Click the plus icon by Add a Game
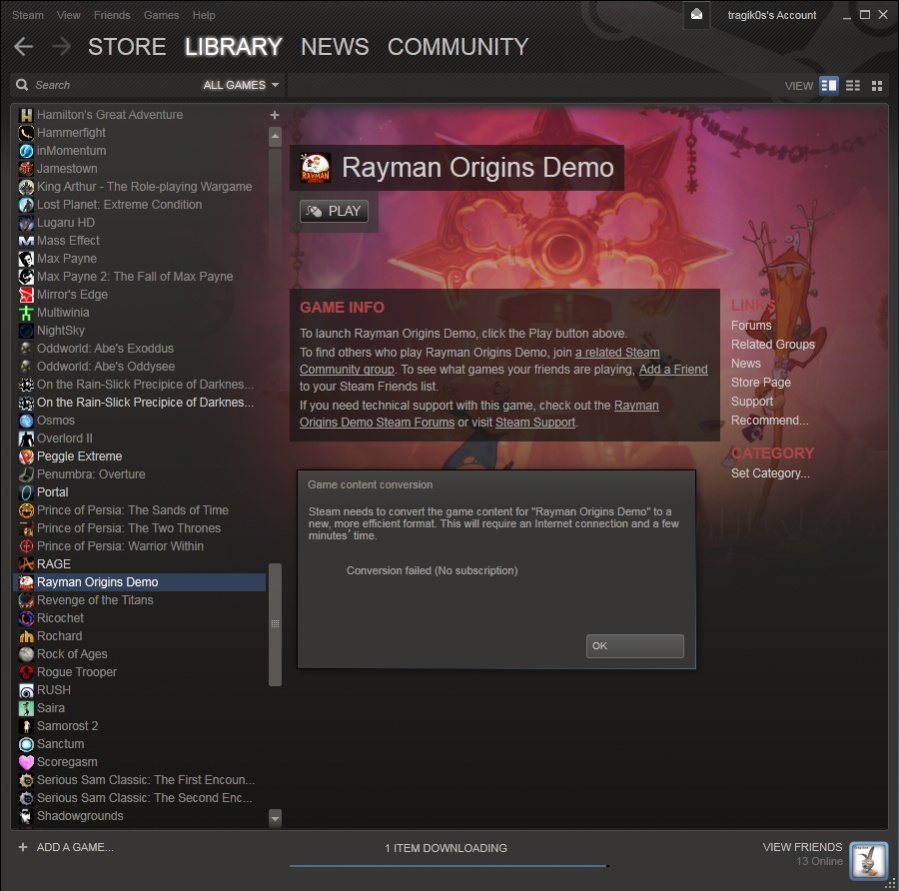This screenshot has height=891, width=899. click(x=23, y=847)
